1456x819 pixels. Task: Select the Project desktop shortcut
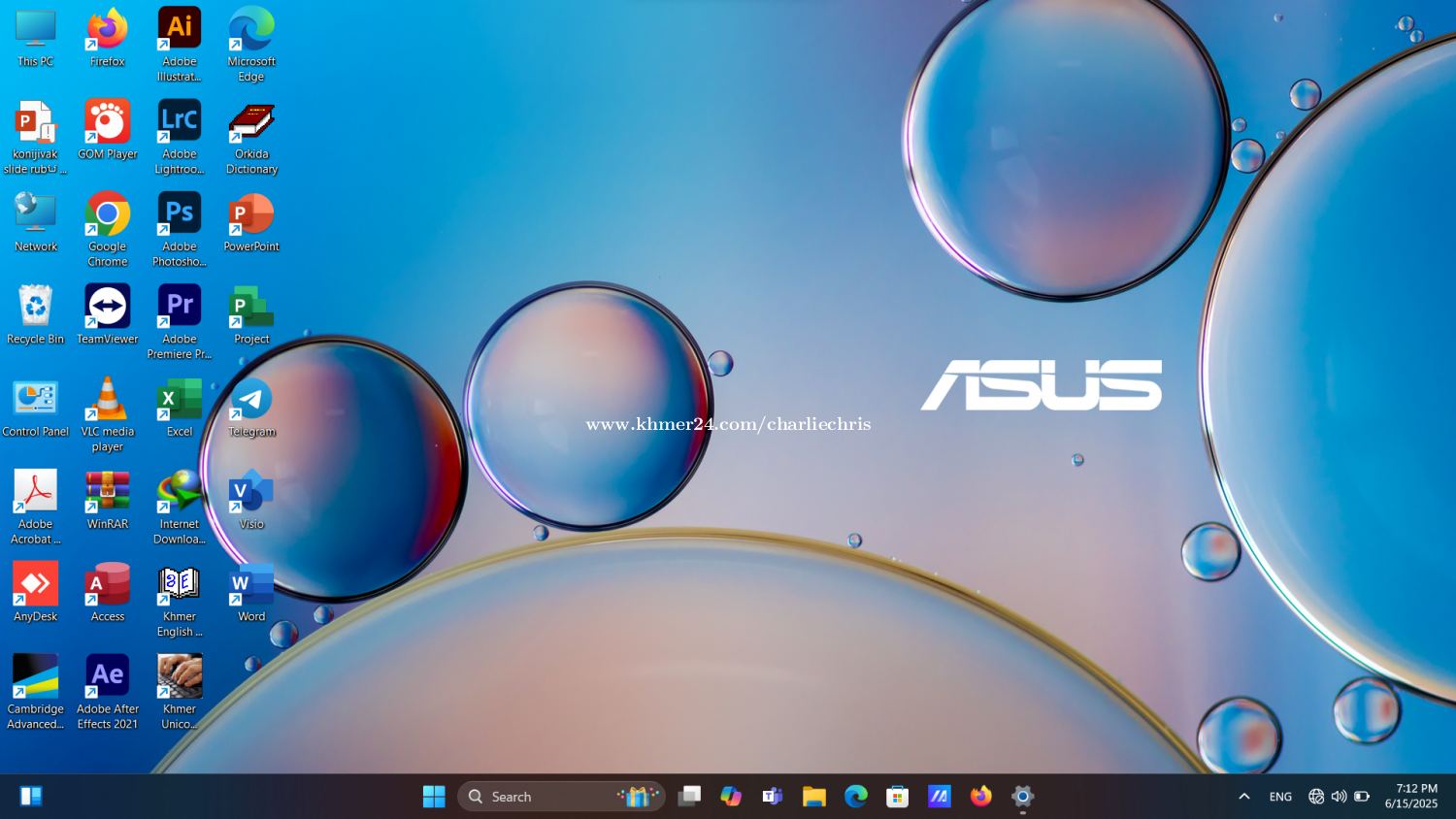tap(251, 315)
